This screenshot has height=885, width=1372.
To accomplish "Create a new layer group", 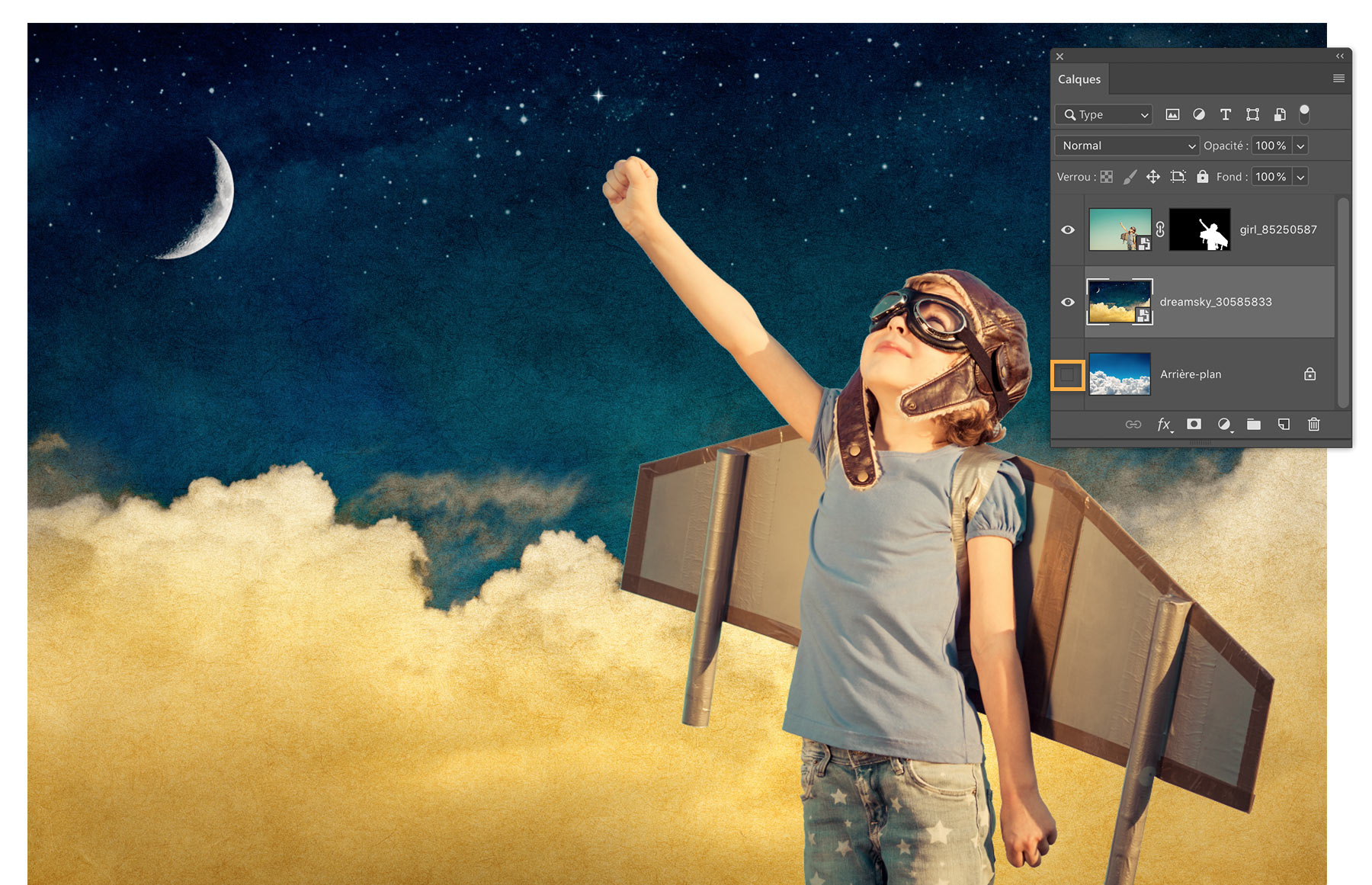I will click(1254, 424).
